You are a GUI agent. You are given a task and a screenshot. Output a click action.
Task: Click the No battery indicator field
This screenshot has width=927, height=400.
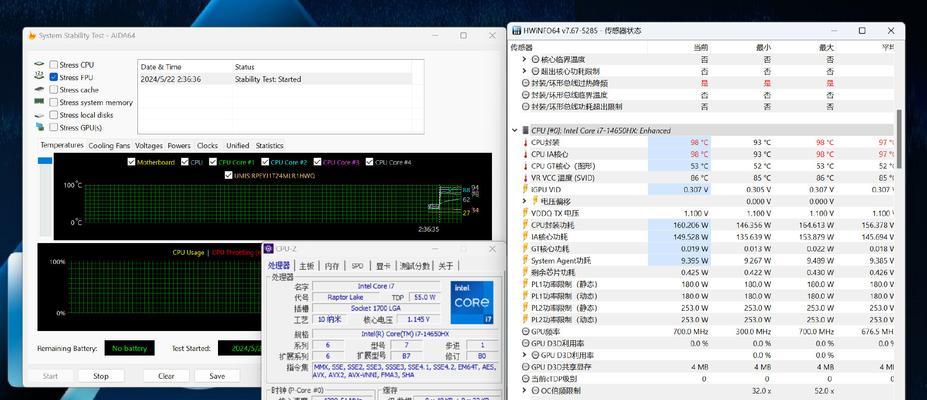[x=129, y=348]
